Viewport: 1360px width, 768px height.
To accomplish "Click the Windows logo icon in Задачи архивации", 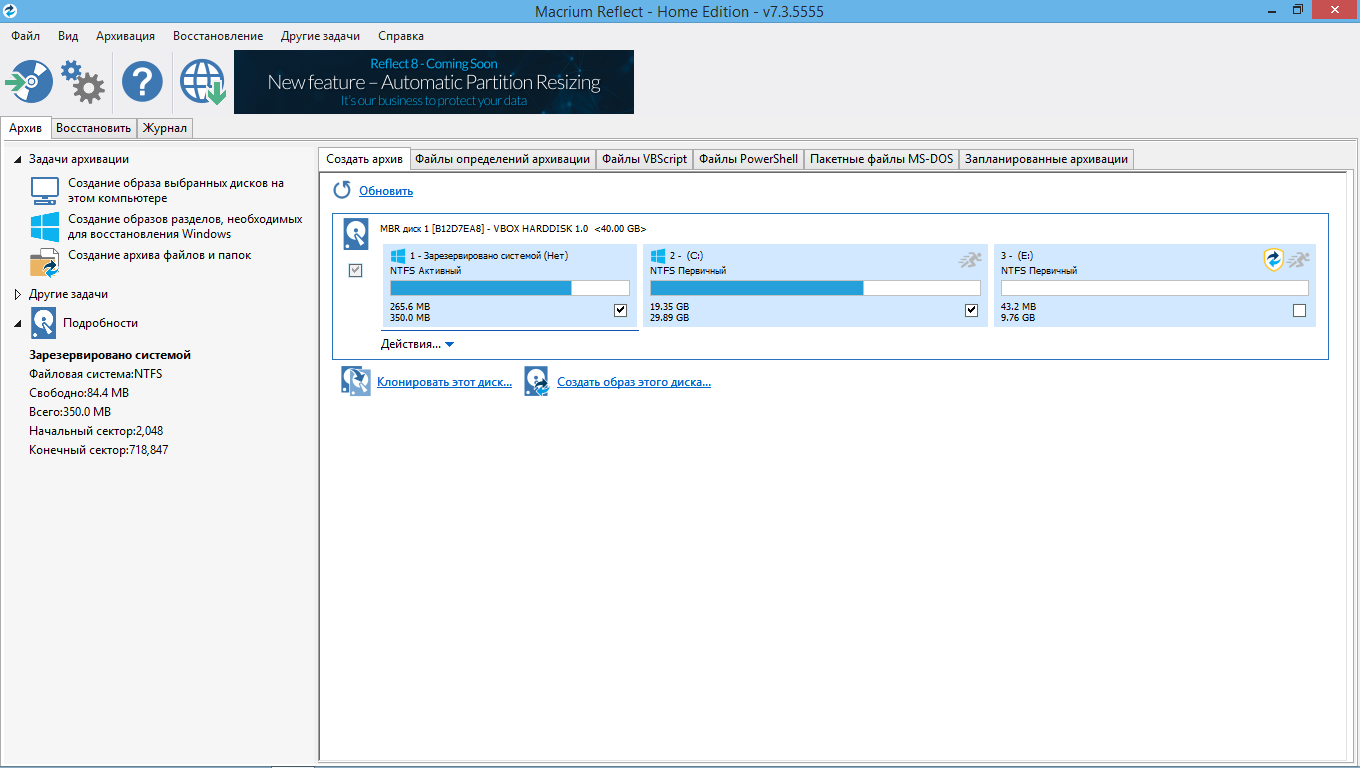I will (45, 226).
